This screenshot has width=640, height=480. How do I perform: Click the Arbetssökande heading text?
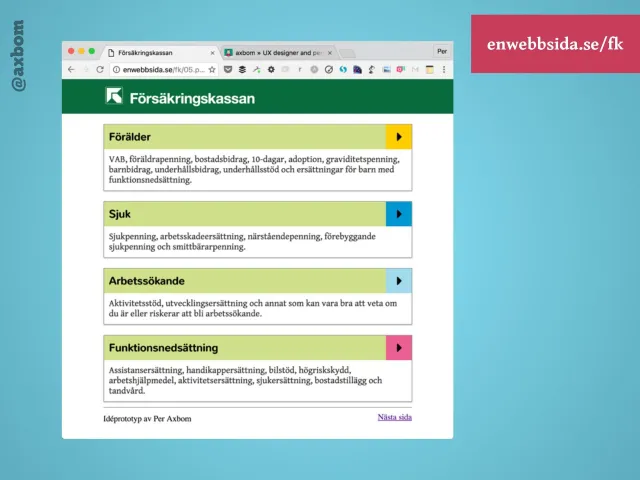point(147,281)
